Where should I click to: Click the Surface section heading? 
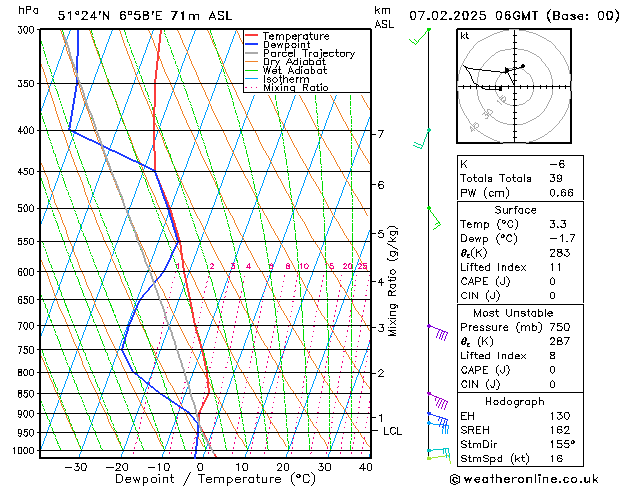click(x=515, y=210)
